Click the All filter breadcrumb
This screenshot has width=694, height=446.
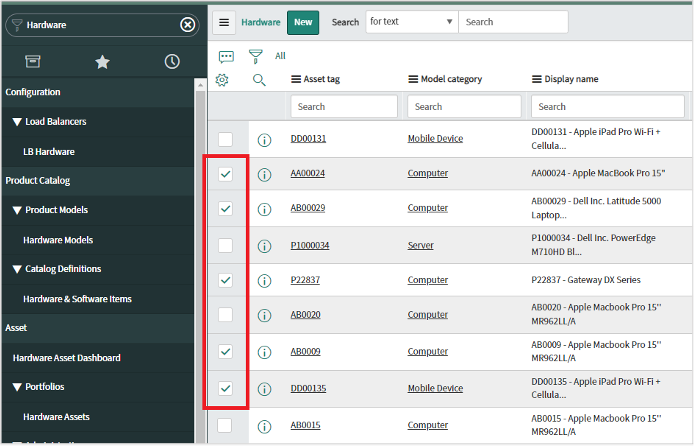click(280, 56)
